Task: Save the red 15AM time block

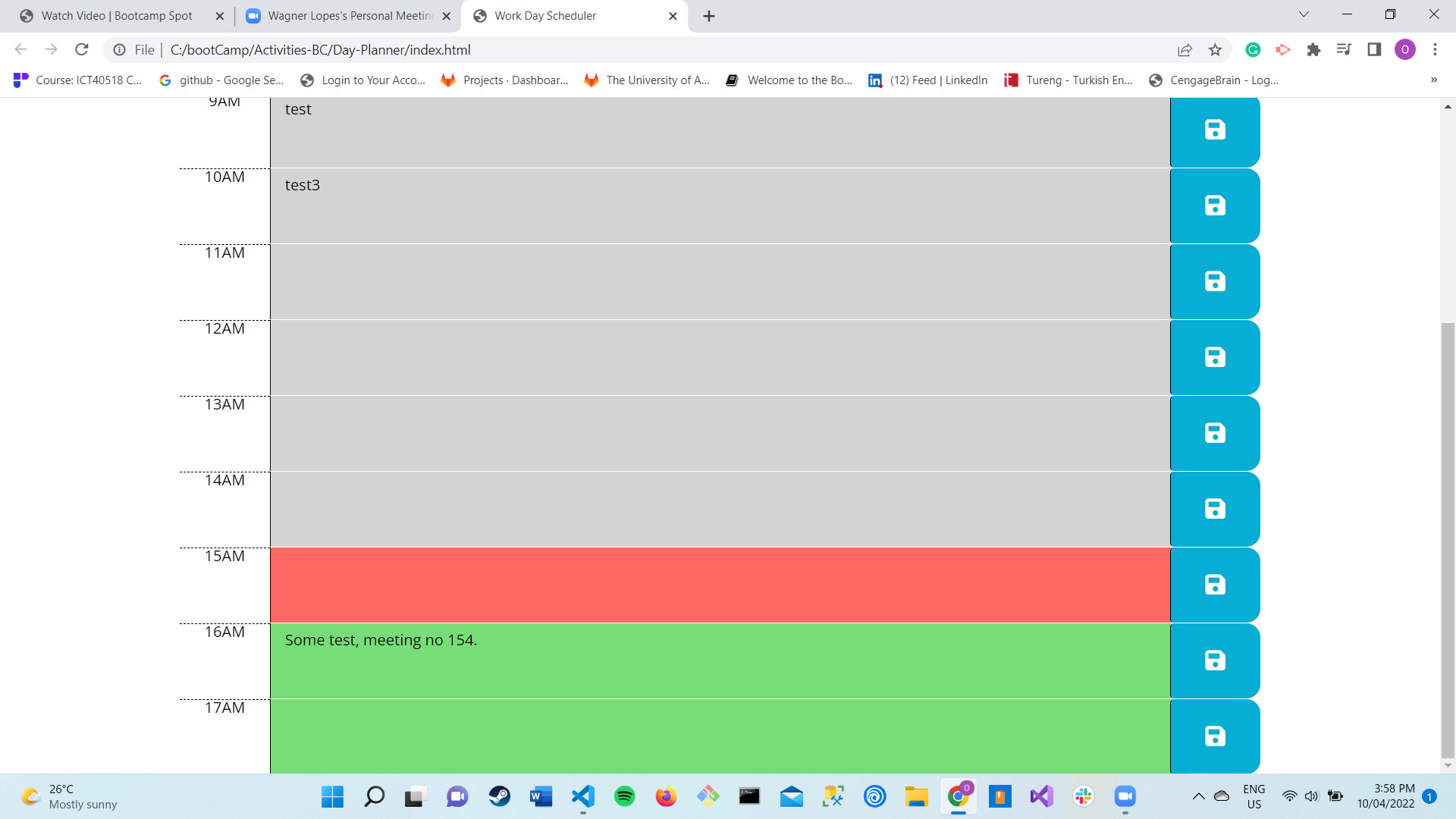Action: (x=1214, y=584)
